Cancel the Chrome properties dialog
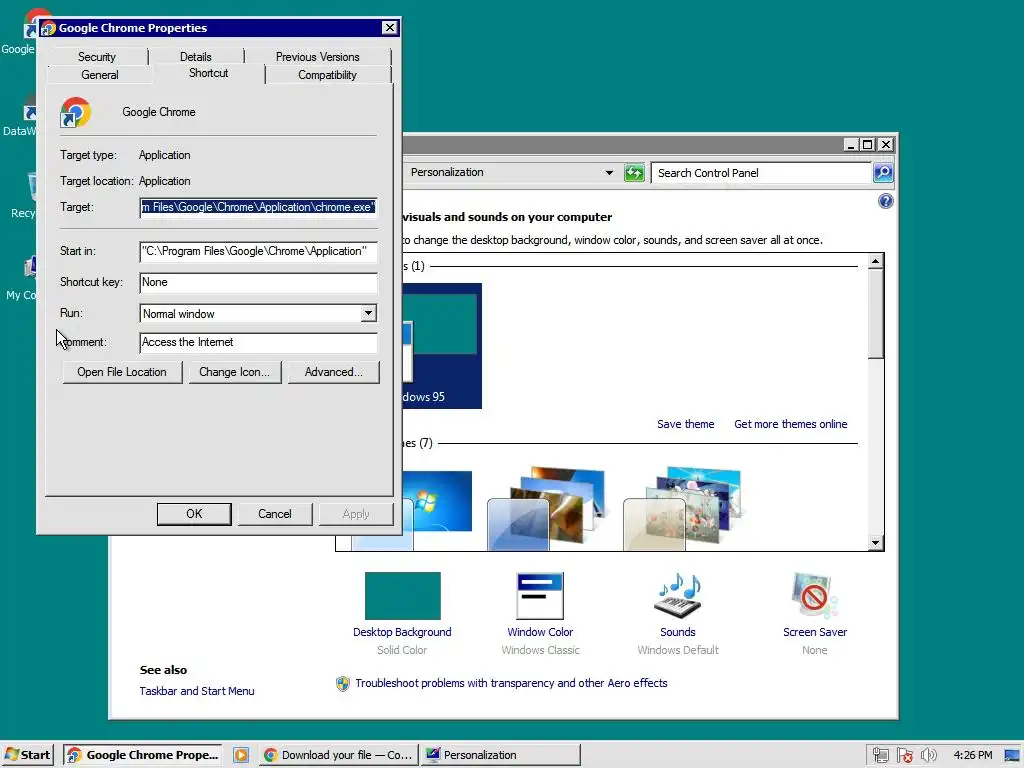The image size is (1024, 768). point(275,514)
